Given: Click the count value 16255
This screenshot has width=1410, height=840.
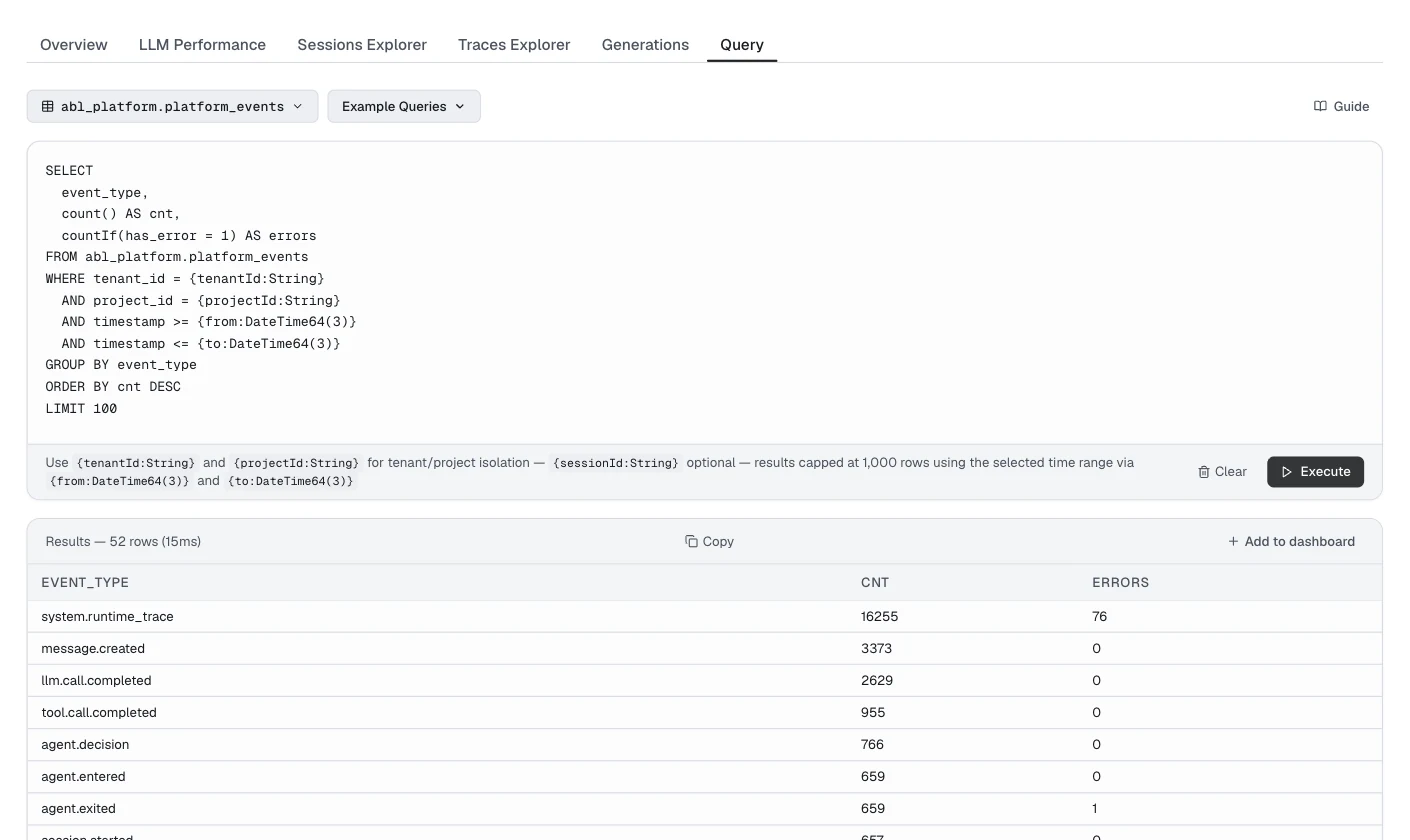Looking at the screenshot, I should (880, 617).
